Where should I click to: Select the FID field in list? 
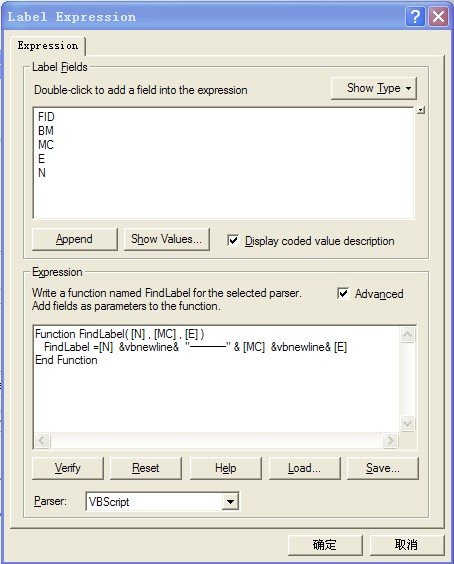46,117
